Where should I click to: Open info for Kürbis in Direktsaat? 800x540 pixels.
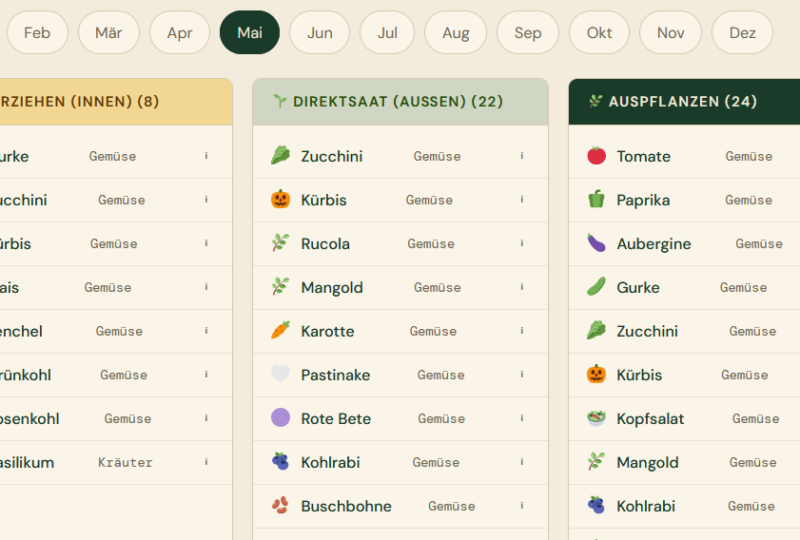click(521, 200)
